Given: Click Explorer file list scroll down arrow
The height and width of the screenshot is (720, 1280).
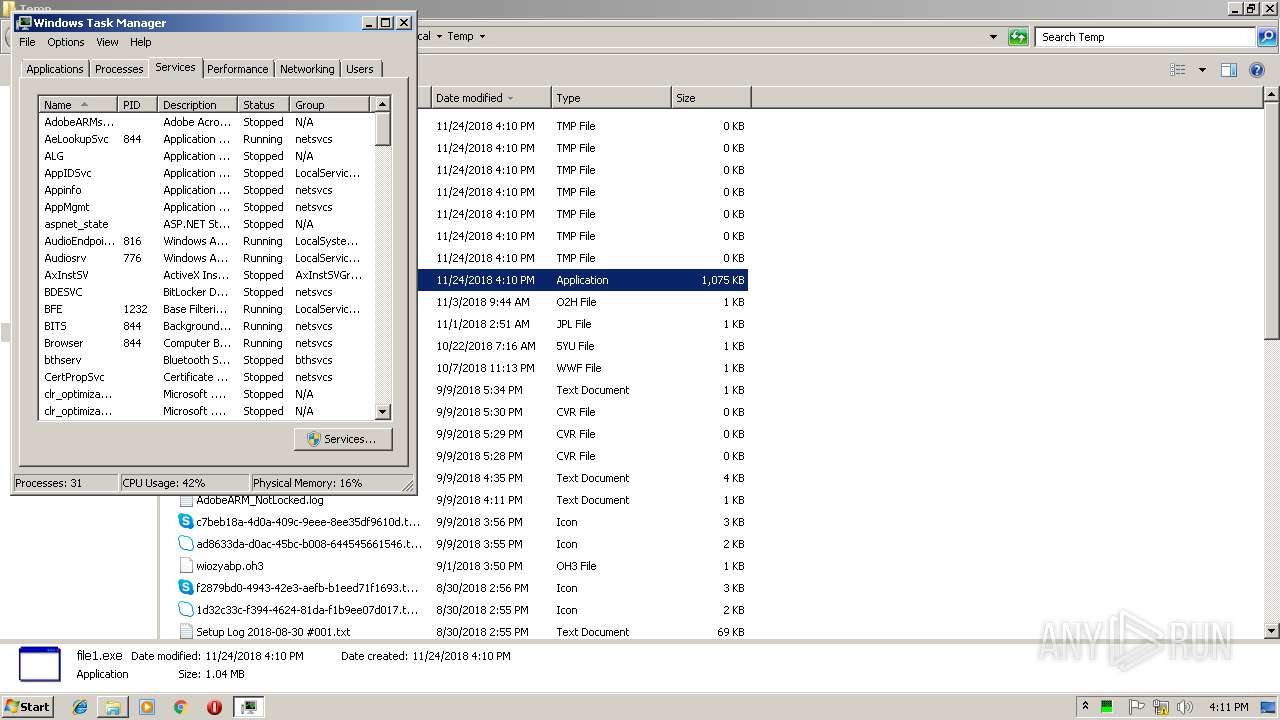Looking at the screenshot, I should pyautogui.click(x=1271, y=631).
